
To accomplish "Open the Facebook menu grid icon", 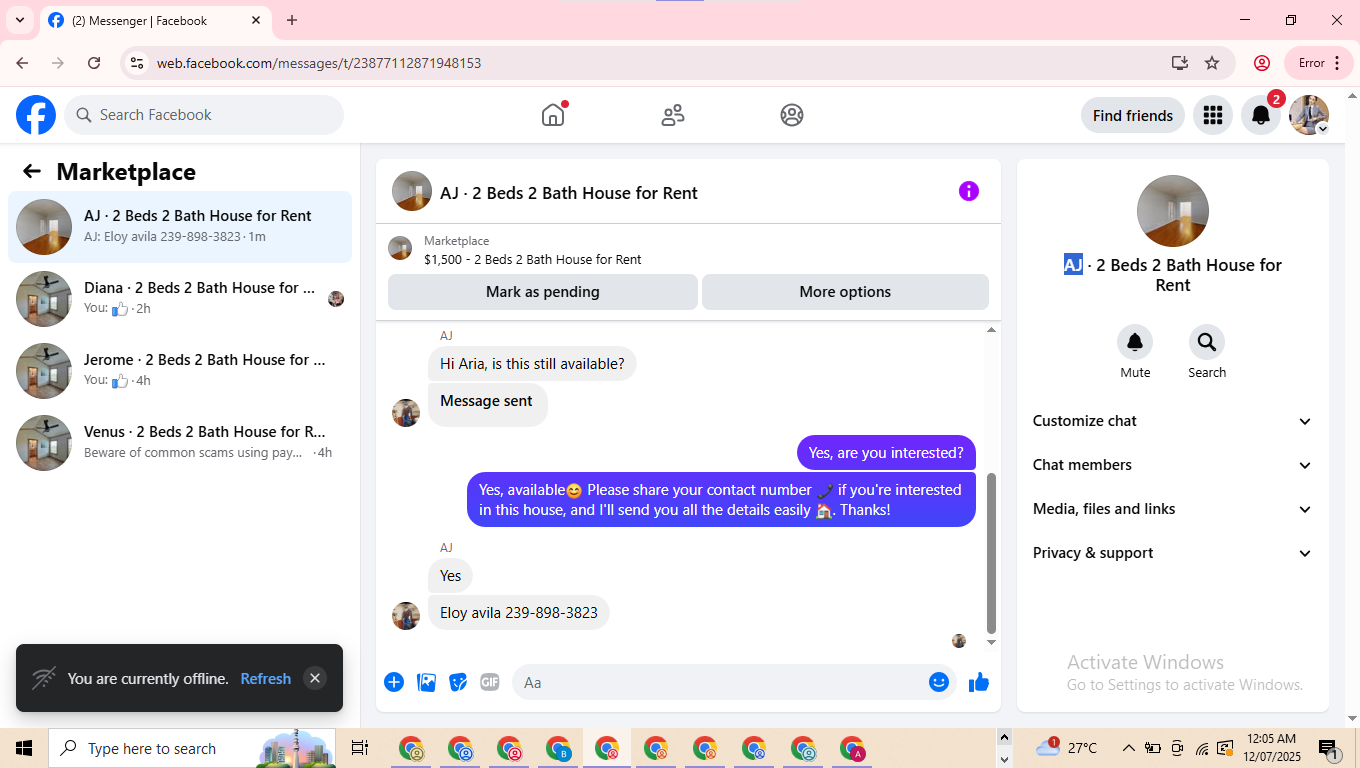I will (1213, 116).
